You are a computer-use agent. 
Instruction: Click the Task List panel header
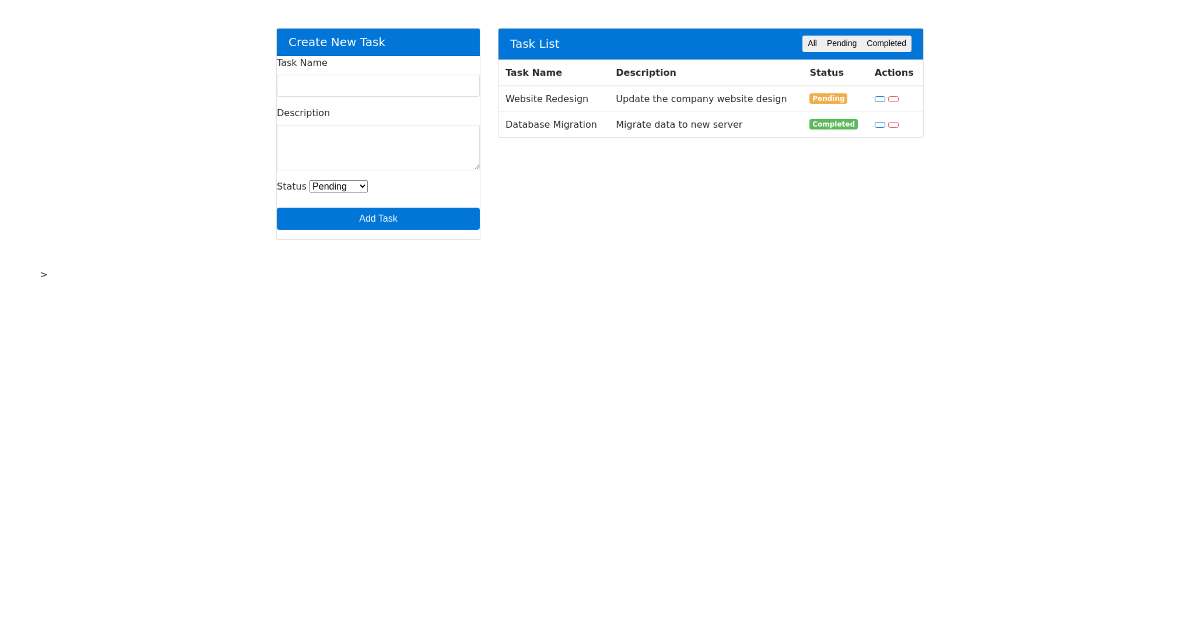point(535,43)
